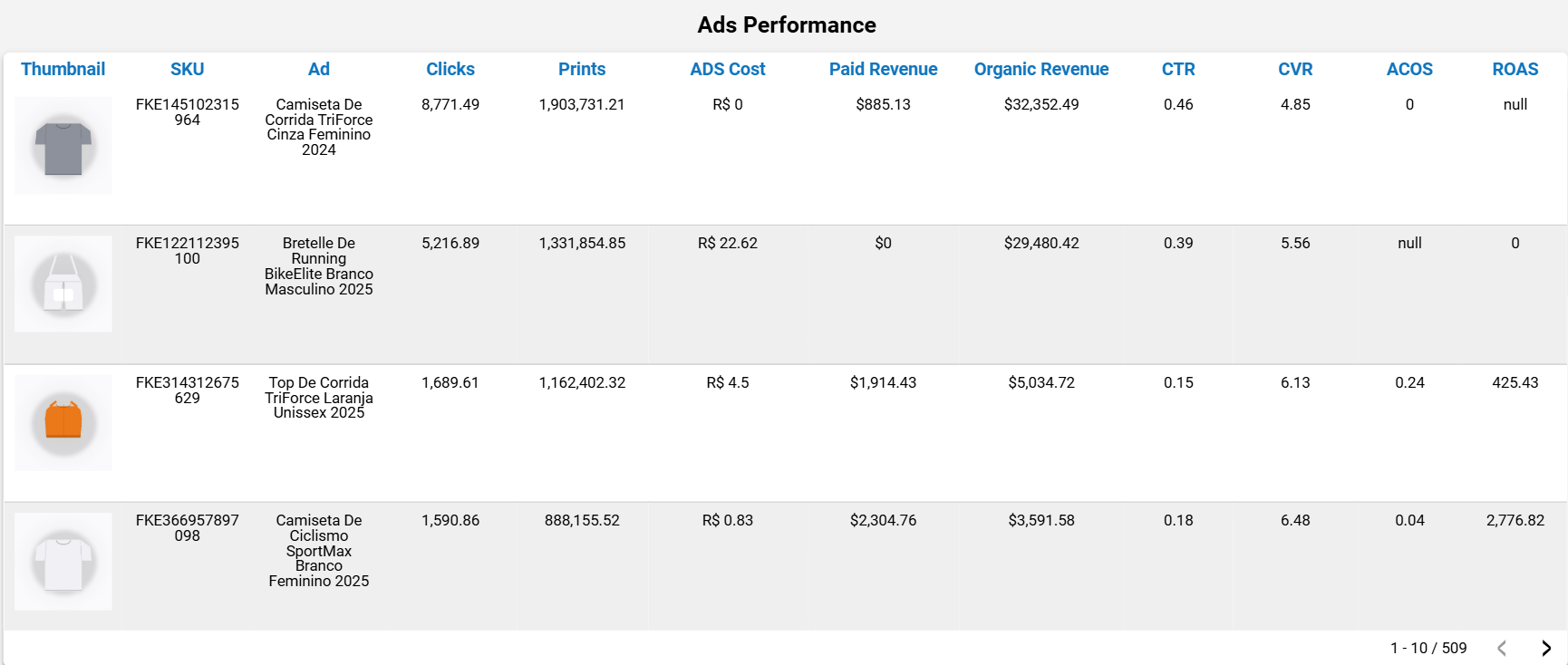Click the next page arrow
1568x665 pixels.
pos(1545,648)
